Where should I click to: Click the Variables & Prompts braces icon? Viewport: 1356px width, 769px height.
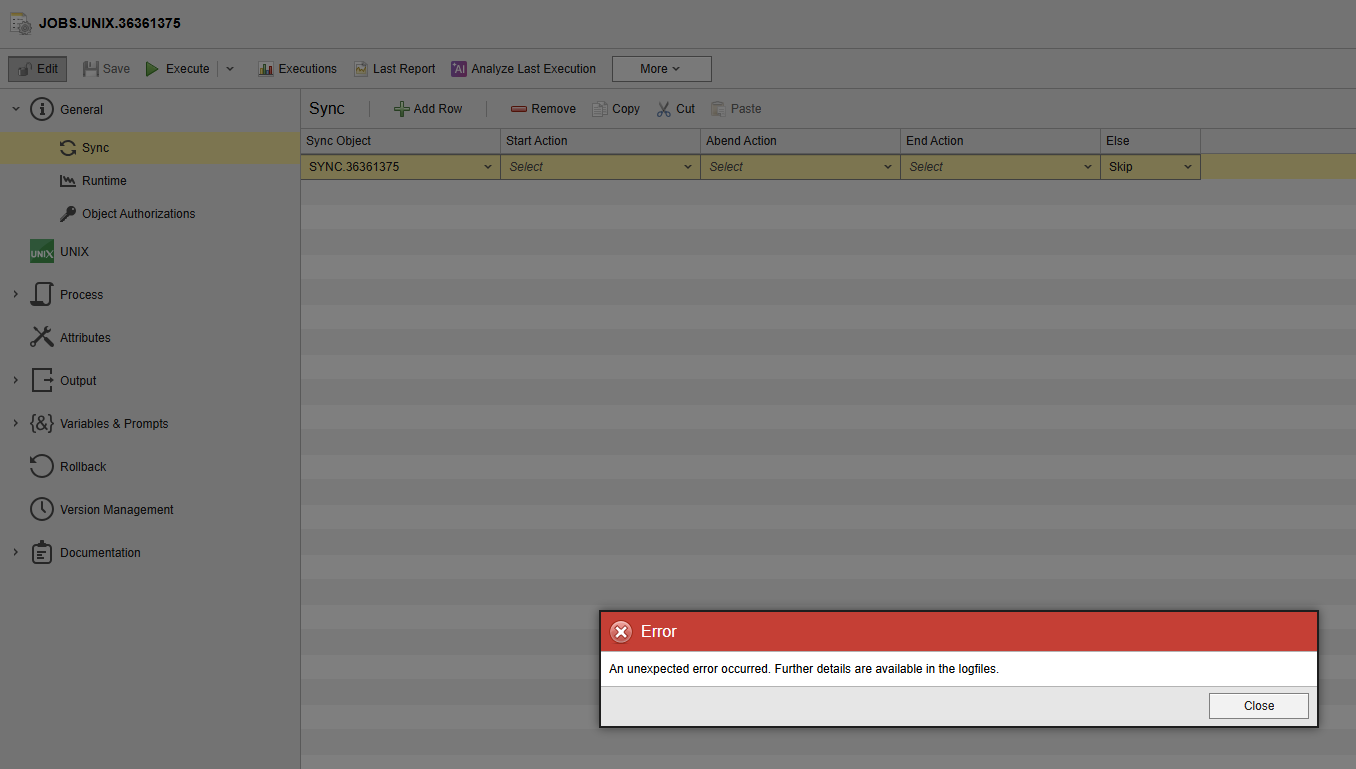[41, 423]
